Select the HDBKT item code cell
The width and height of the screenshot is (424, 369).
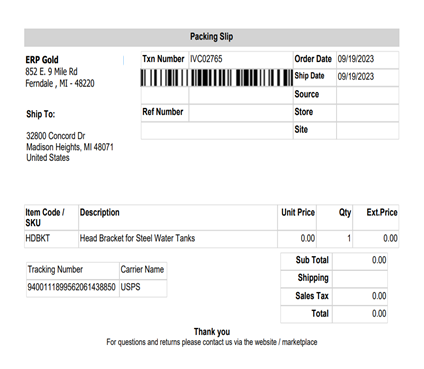(x=51, y=239)
